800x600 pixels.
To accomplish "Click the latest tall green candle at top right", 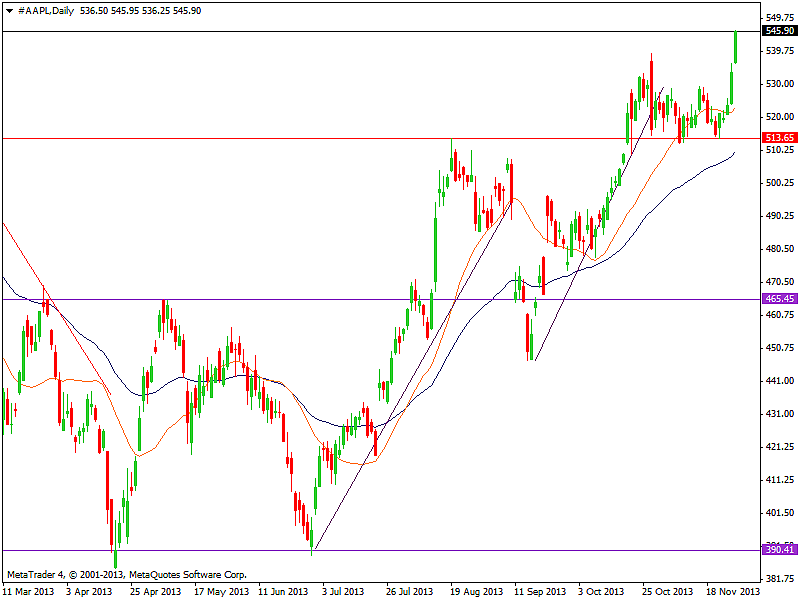I will (x=735, y=48).
